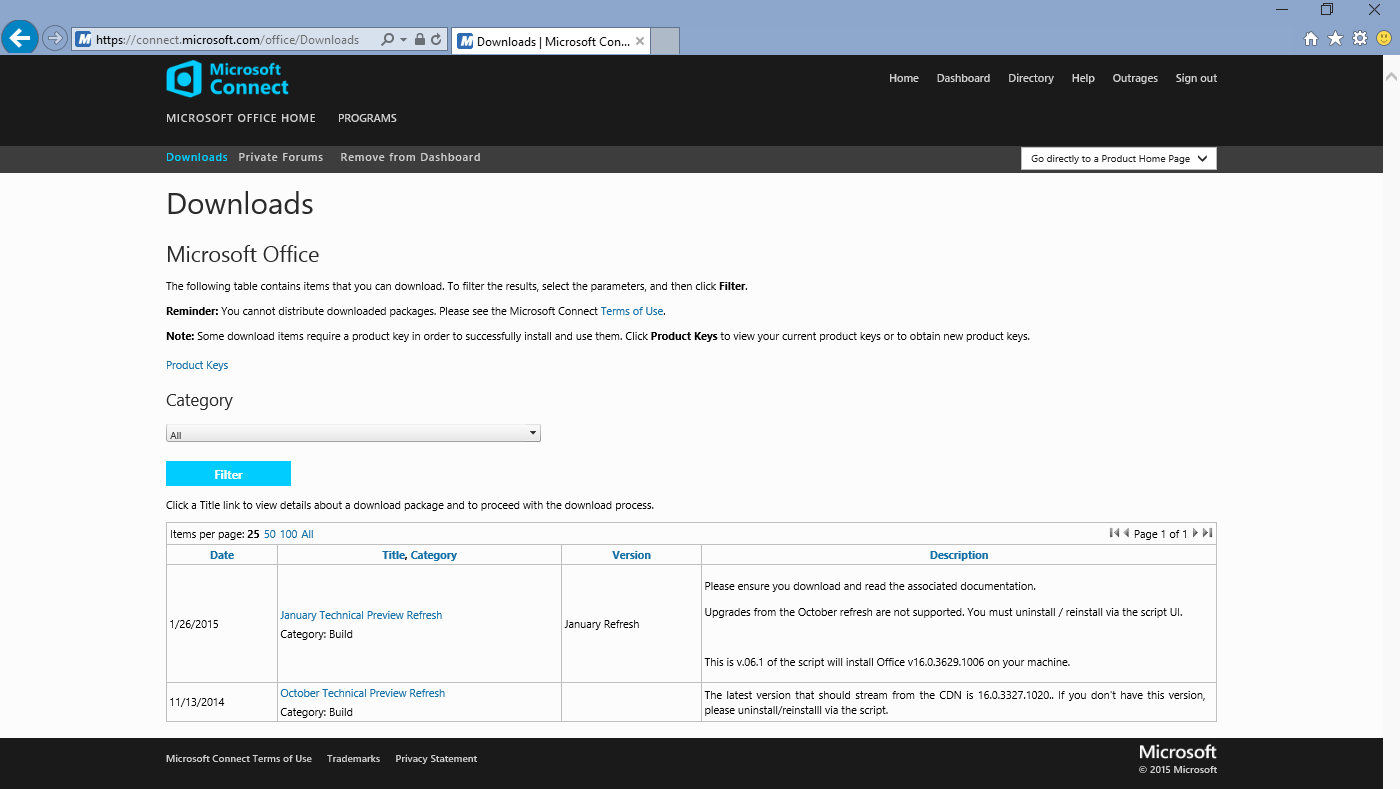The image size is (1400, 789).
Task: Click the 11/13/2014 date cell
Action: pyautogui.click(x=222, y=702)
